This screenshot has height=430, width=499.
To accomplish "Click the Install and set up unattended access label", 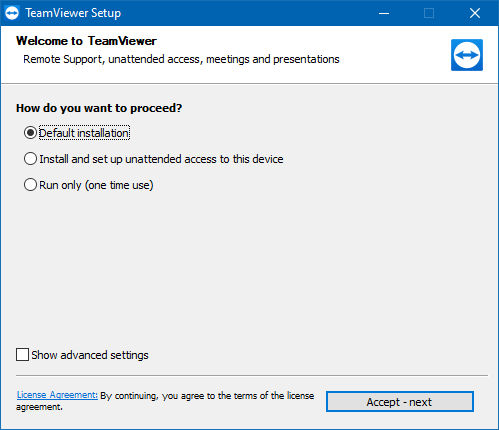I will pos(161,159).
